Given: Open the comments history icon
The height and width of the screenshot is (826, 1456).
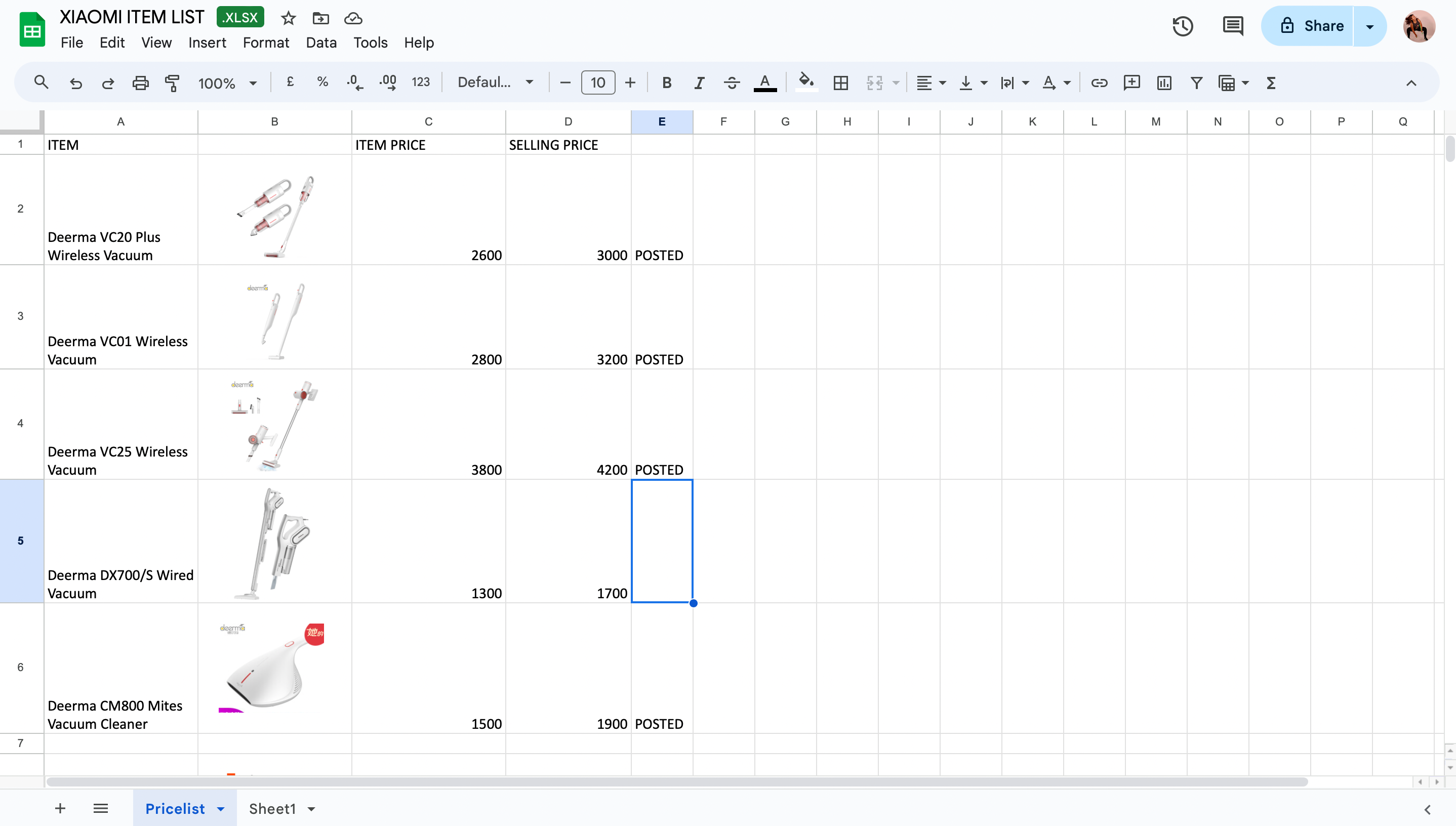Looking at the screenshot, I should coord(1232,26).
